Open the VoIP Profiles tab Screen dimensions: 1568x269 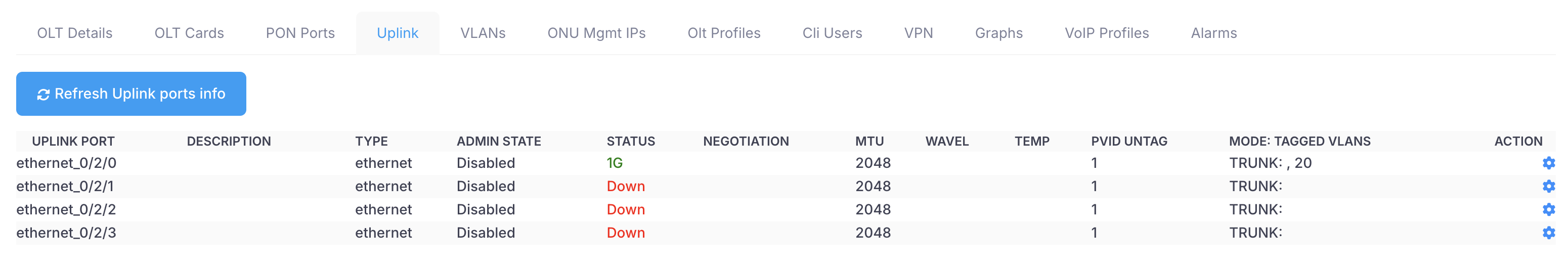pyautogui.click(x=1107, y=33)
